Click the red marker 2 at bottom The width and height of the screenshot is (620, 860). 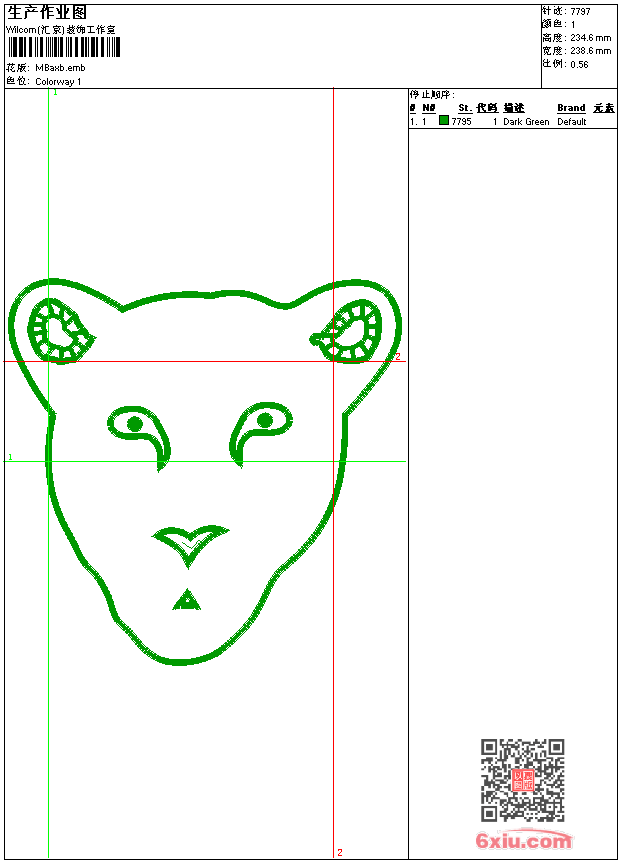pos(339,852)
